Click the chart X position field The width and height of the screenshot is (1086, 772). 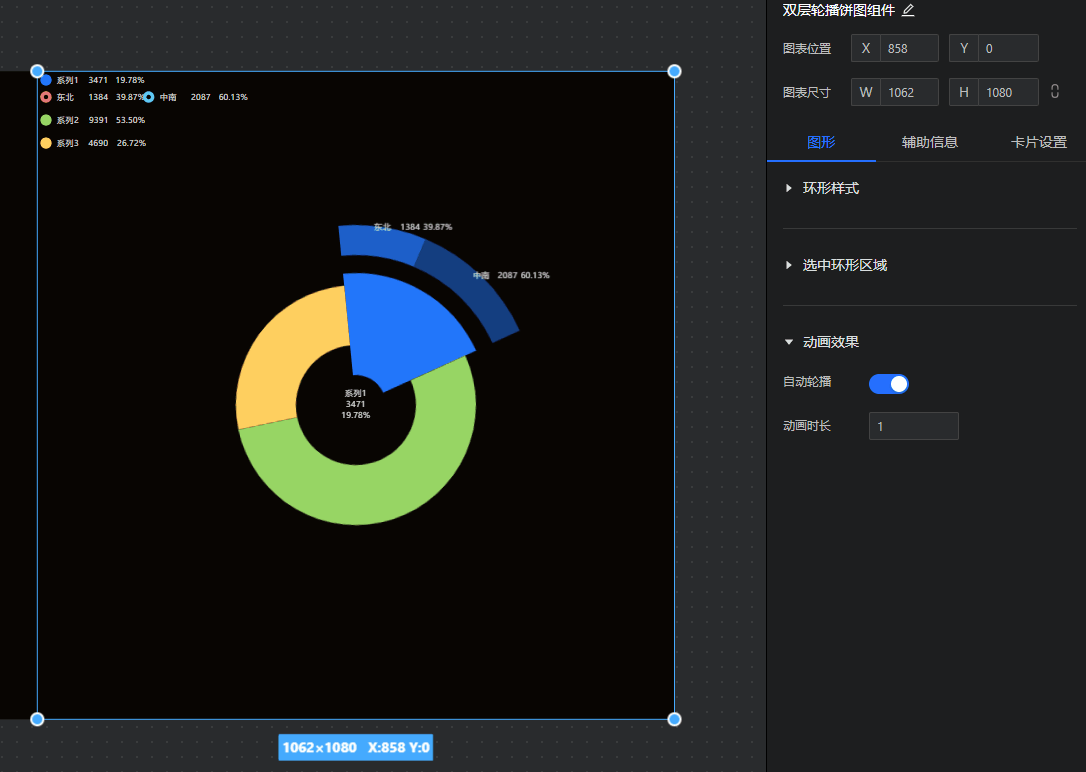click(908, 48)
